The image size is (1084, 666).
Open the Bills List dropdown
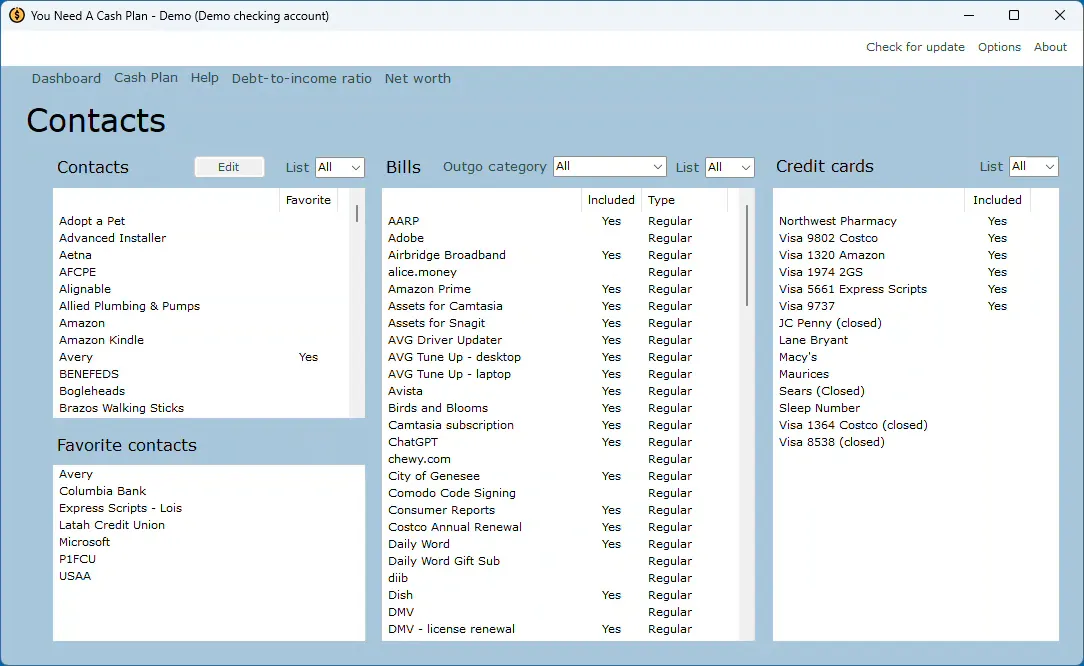(729, 167)
